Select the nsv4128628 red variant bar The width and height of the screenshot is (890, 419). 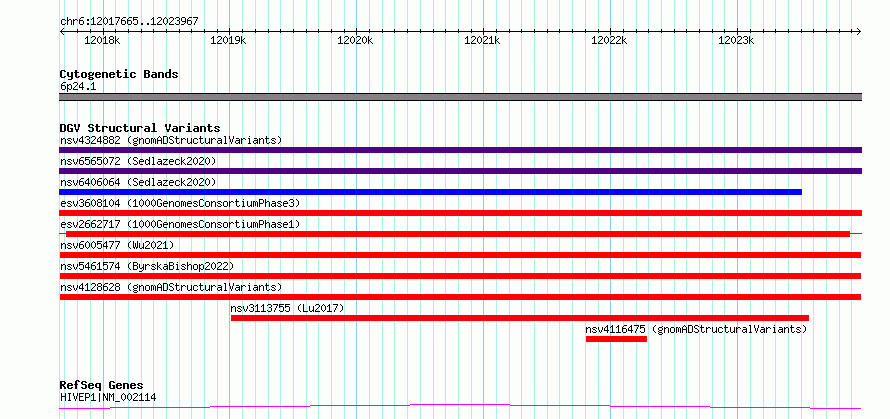460,297
